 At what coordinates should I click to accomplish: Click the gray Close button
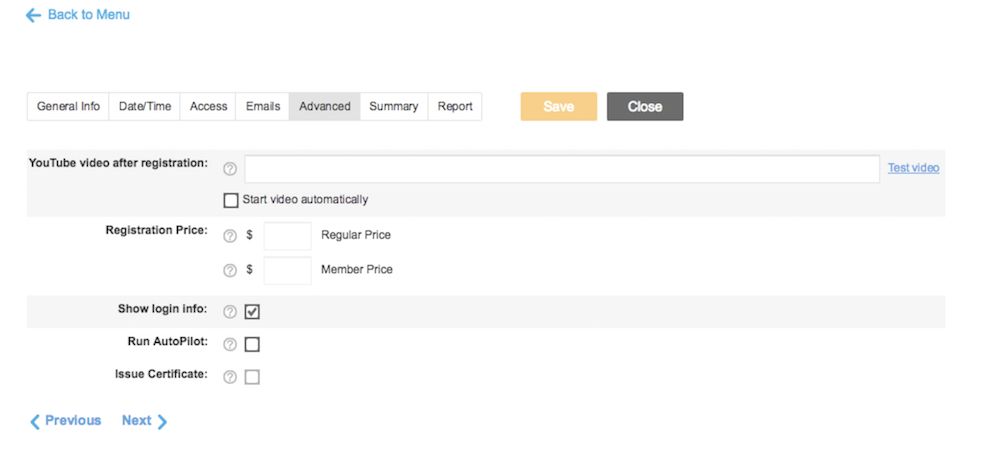tap(645, 107)
